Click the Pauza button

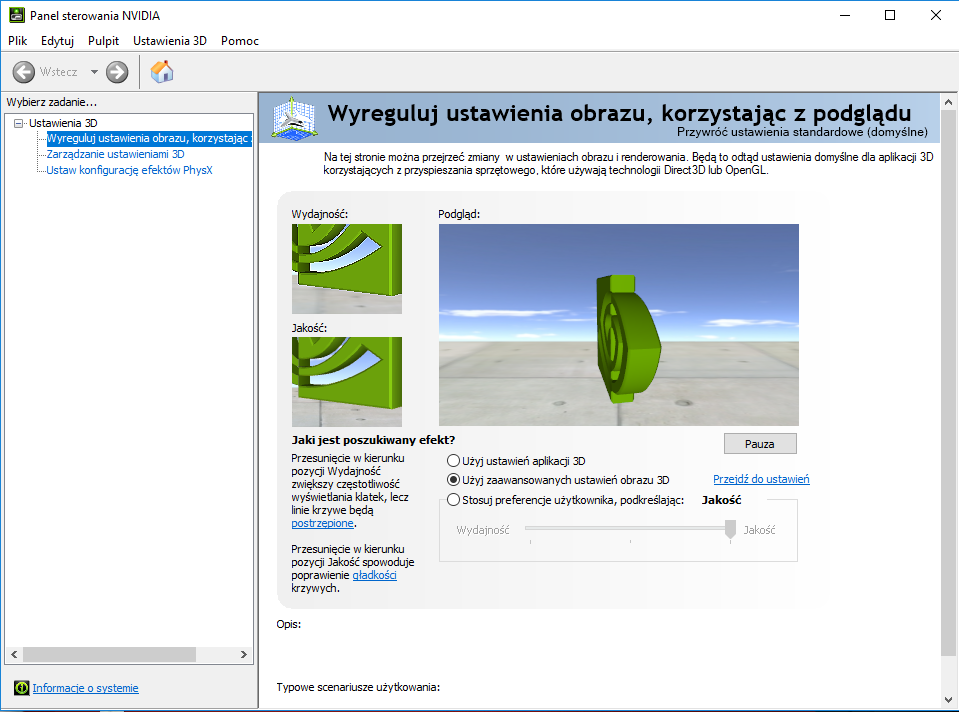(760, 444)
